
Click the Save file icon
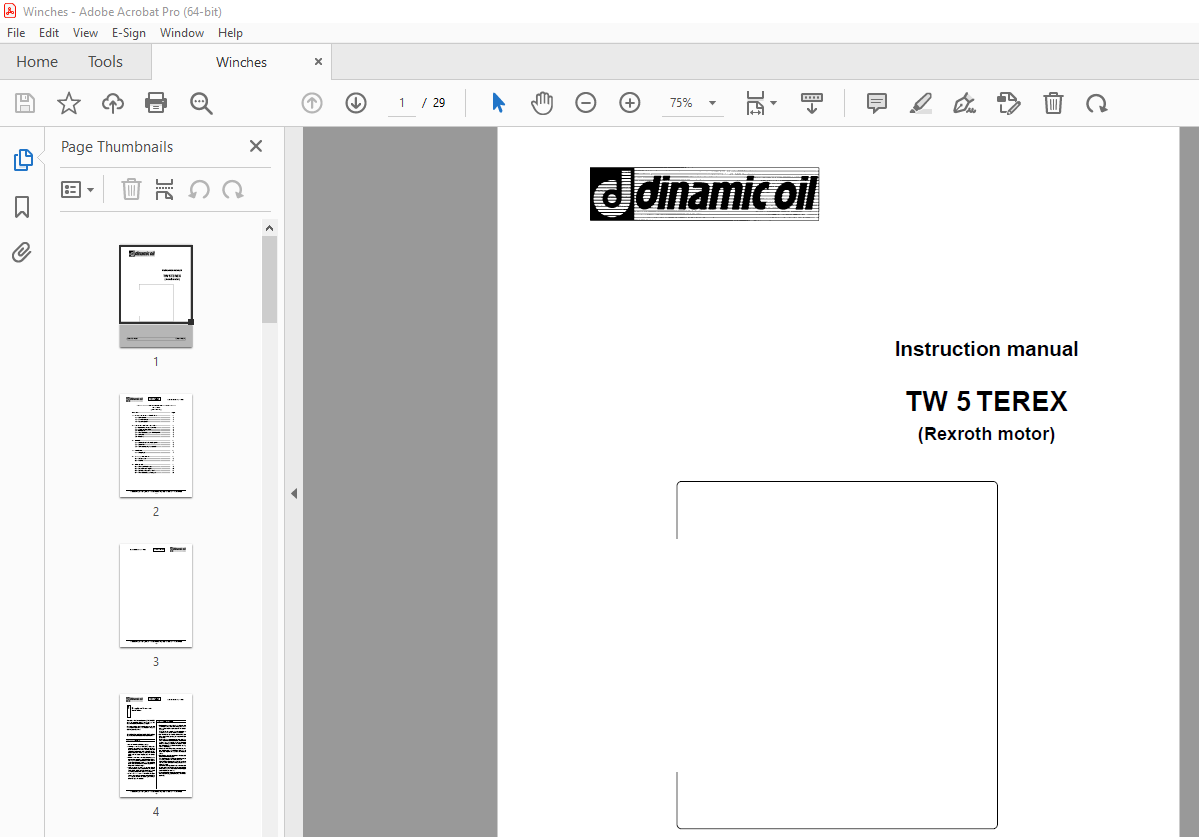pyautogui.click(x=24, y=103)
